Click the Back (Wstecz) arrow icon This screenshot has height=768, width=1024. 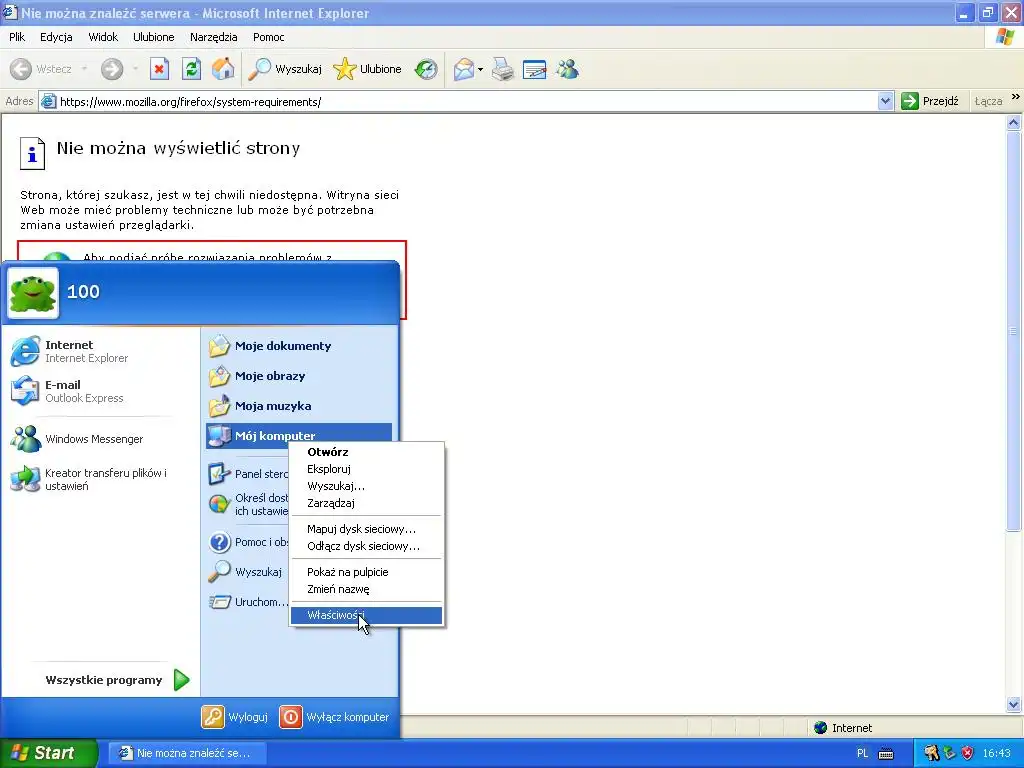(x=20, y=69)
